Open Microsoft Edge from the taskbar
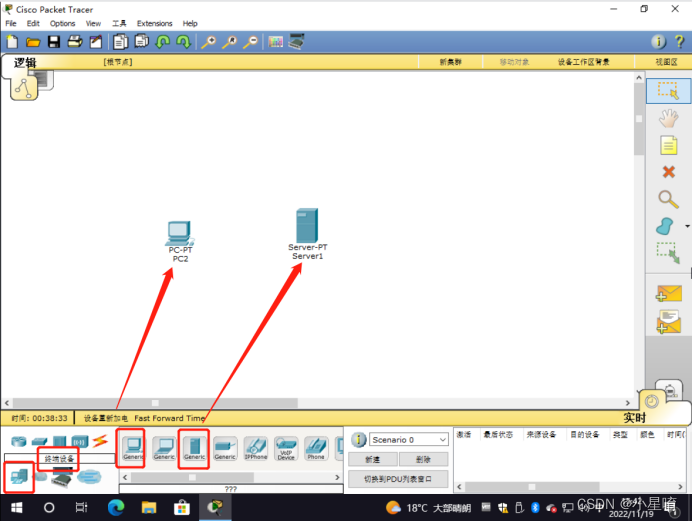The width and height of the screenshot is (693, 521). pyautogui.click(x=116, y=507)
